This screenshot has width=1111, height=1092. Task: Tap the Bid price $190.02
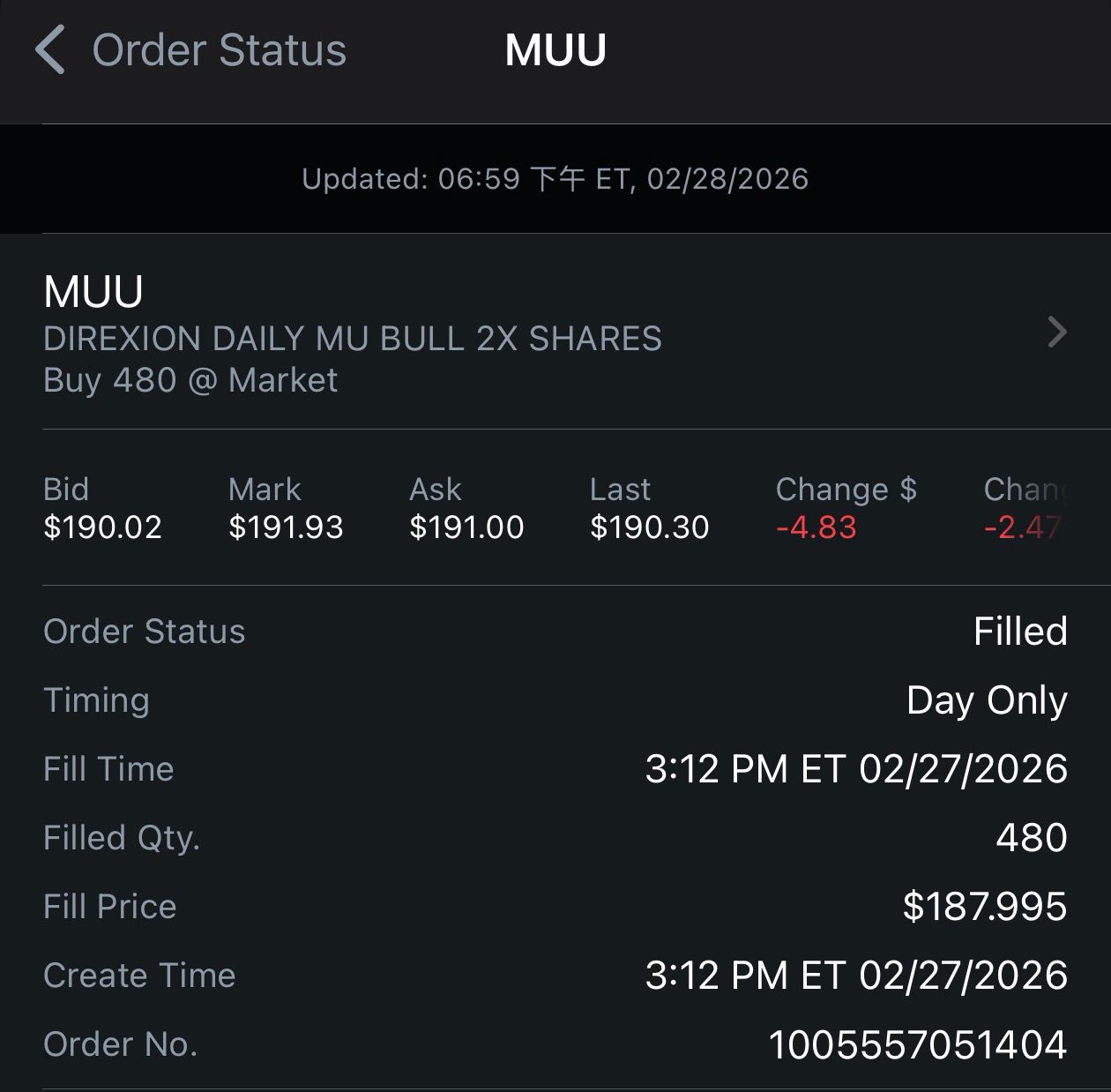tap(102, 527)
